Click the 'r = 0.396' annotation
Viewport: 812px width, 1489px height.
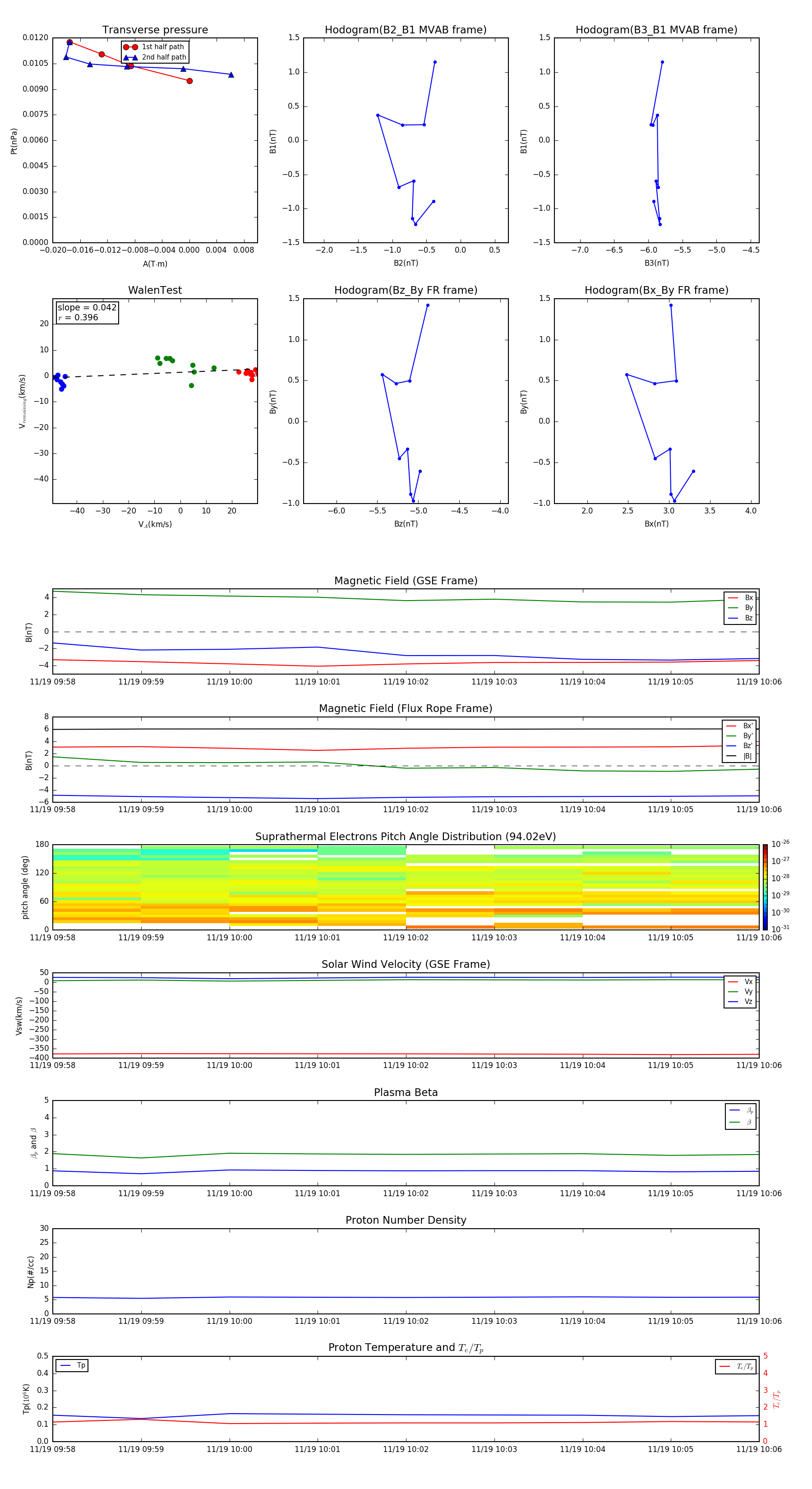pos(78,317)
